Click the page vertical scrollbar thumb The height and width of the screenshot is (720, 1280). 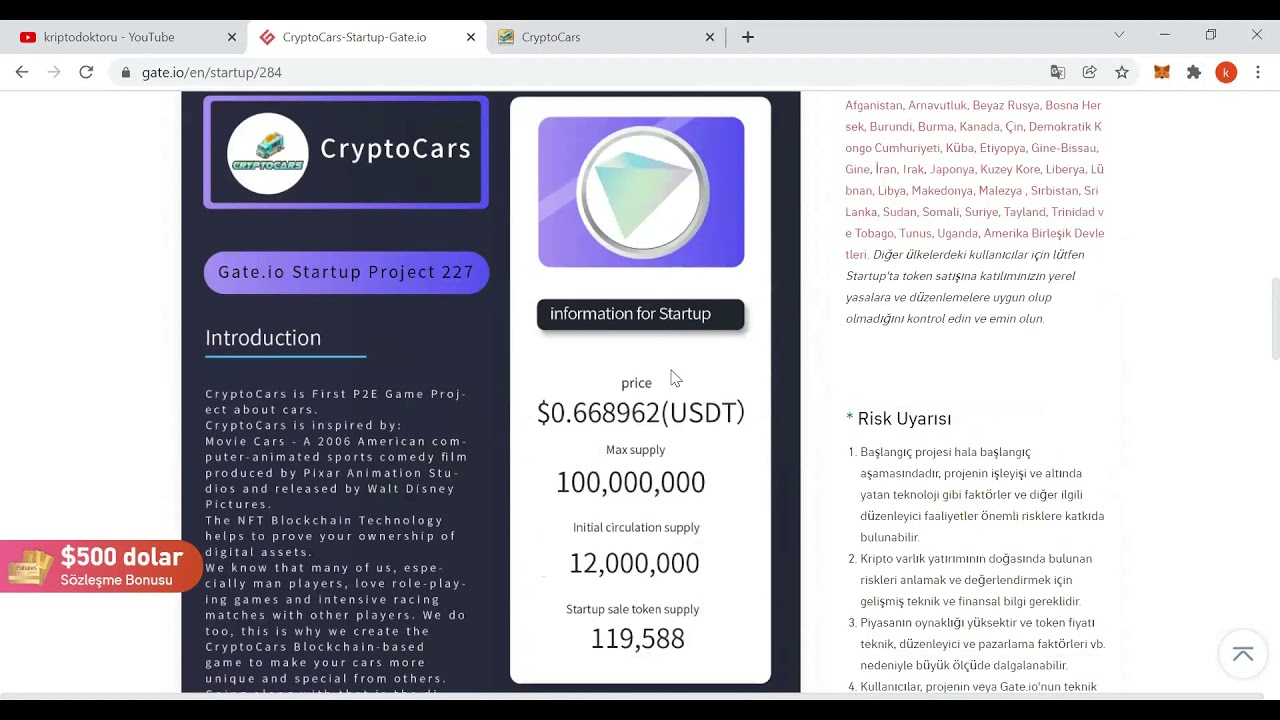pyautogui.click(x=1274, y=317)
